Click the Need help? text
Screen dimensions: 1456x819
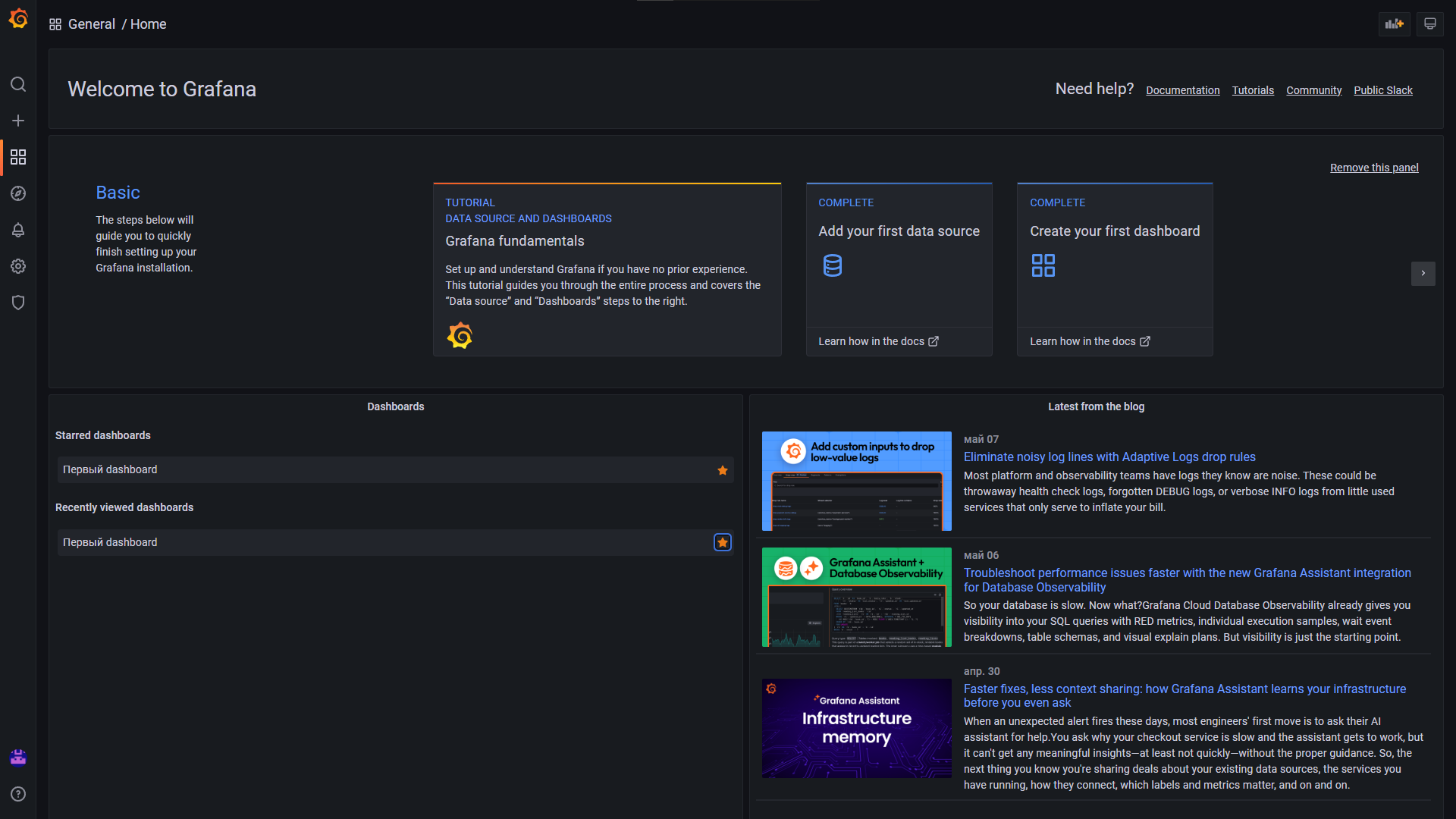[x=1094, y=89]
